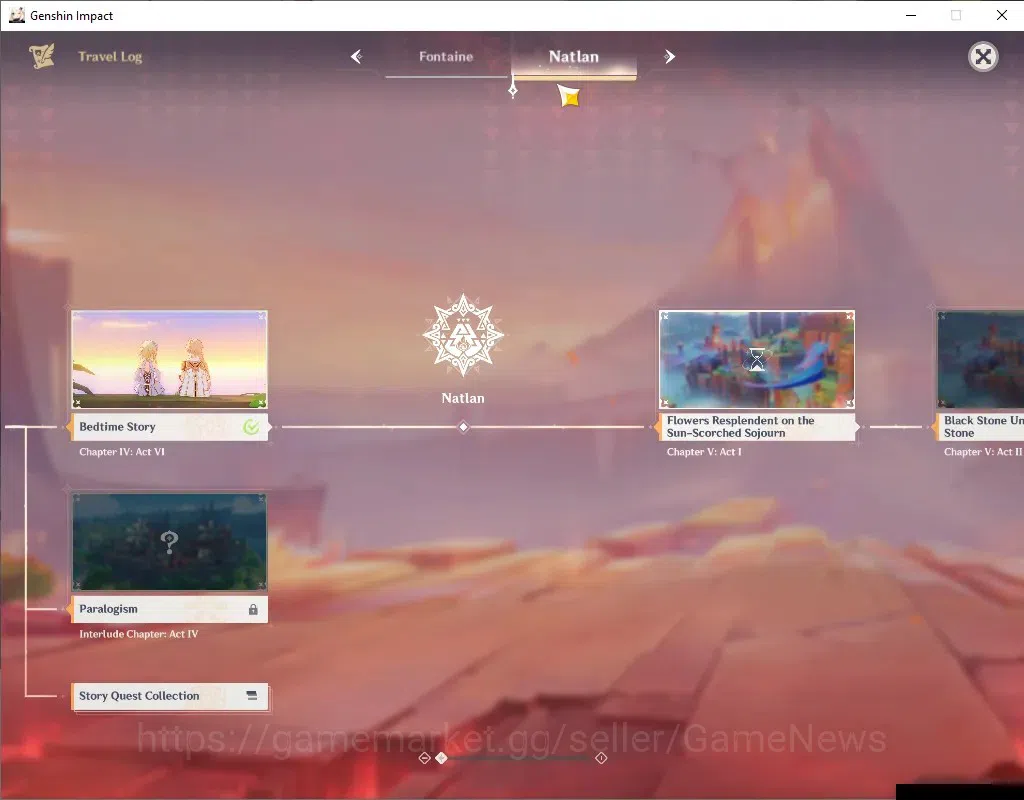The width and height of the screenshot is (1024, 800).
Task: Click the right end icon of the bottom timeline slider
Action: 601,758
